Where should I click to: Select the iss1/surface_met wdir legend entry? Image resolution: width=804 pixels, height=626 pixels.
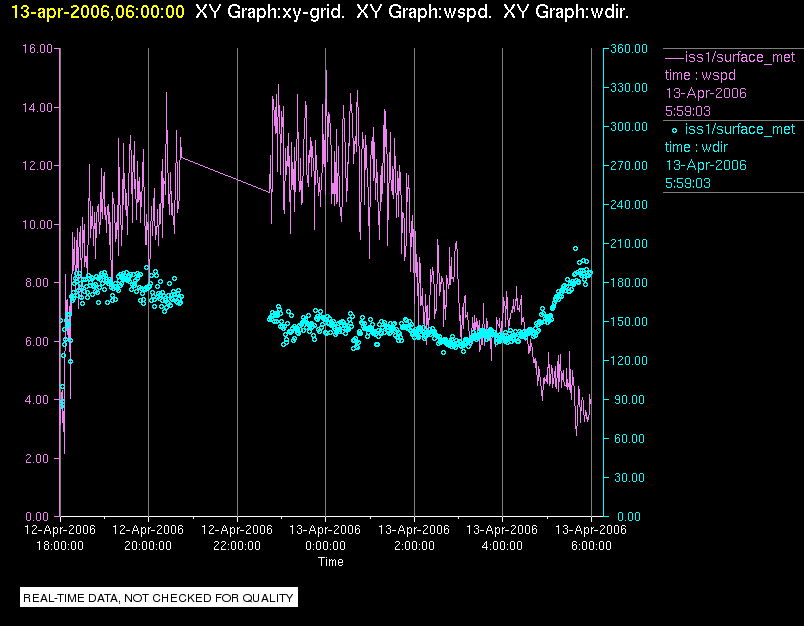tap(730, 156)
